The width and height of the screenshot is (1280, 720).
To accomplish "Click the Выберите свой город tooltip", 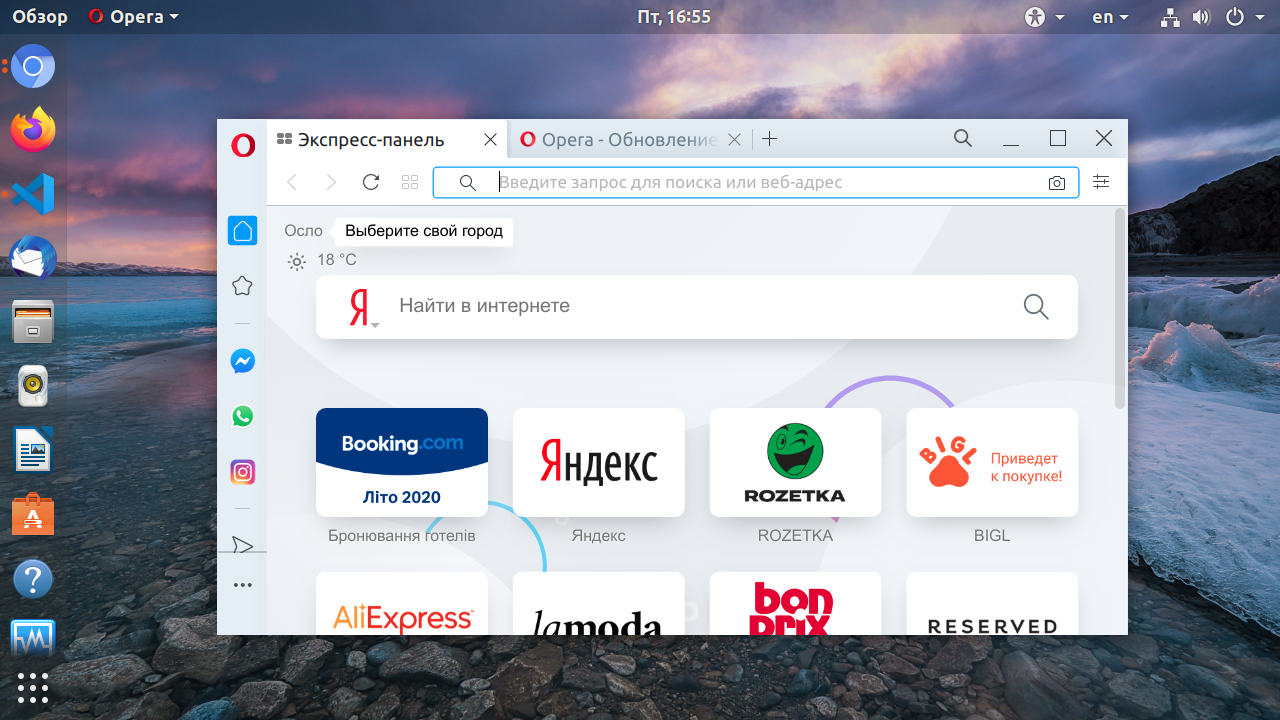I will [424, 231].
